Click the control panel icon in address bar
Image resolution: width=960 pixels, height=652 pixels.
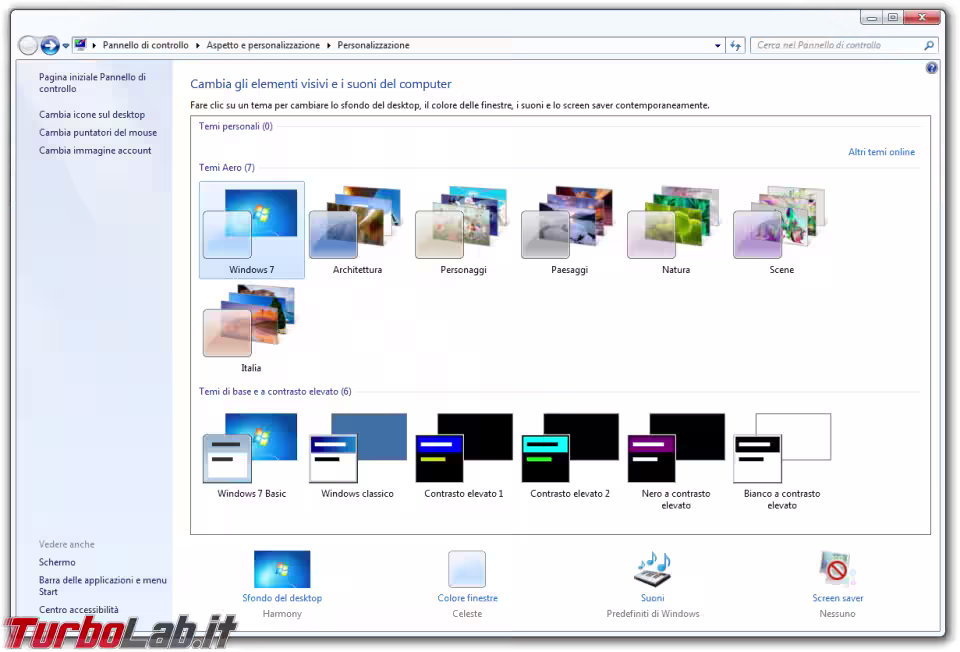[80, 45]
